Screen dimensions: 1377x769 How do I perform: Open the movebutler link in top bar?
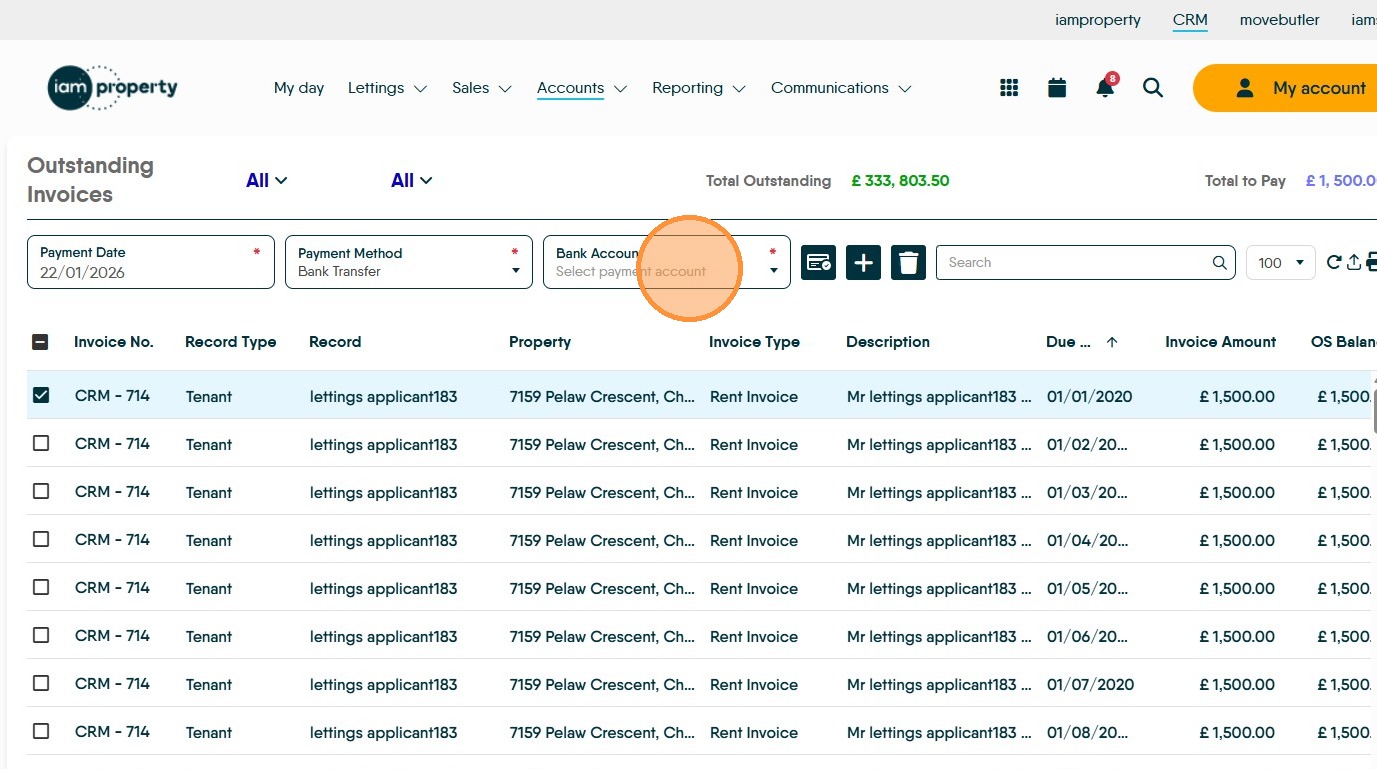pos(1279,20)
